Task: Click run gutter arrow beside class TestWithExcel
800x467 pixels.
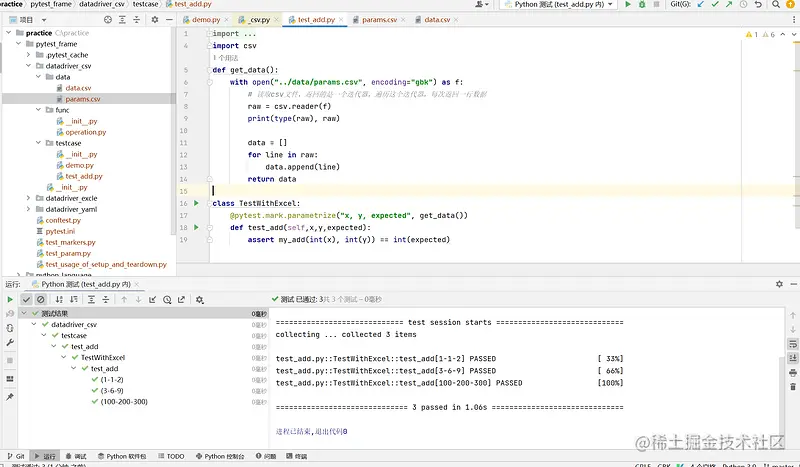Action: click(x=196, y=203)
